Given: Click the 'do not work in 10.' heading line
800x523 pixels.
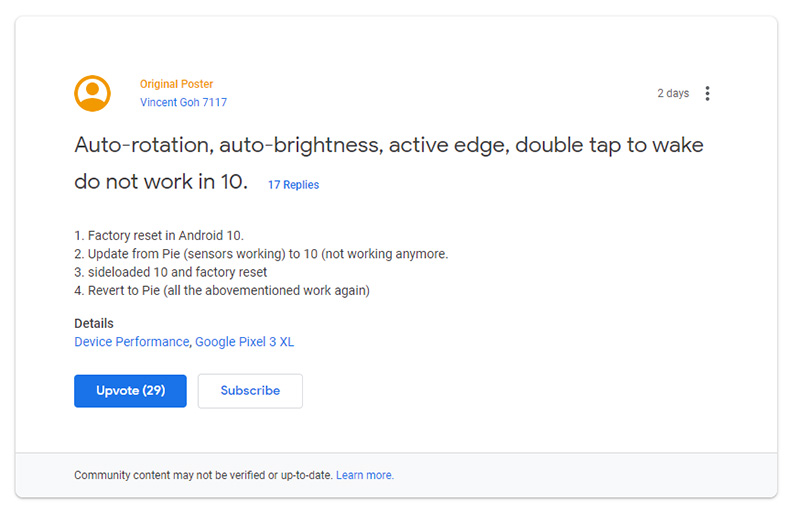Looking at the screenshot, I should click(161, 182).
